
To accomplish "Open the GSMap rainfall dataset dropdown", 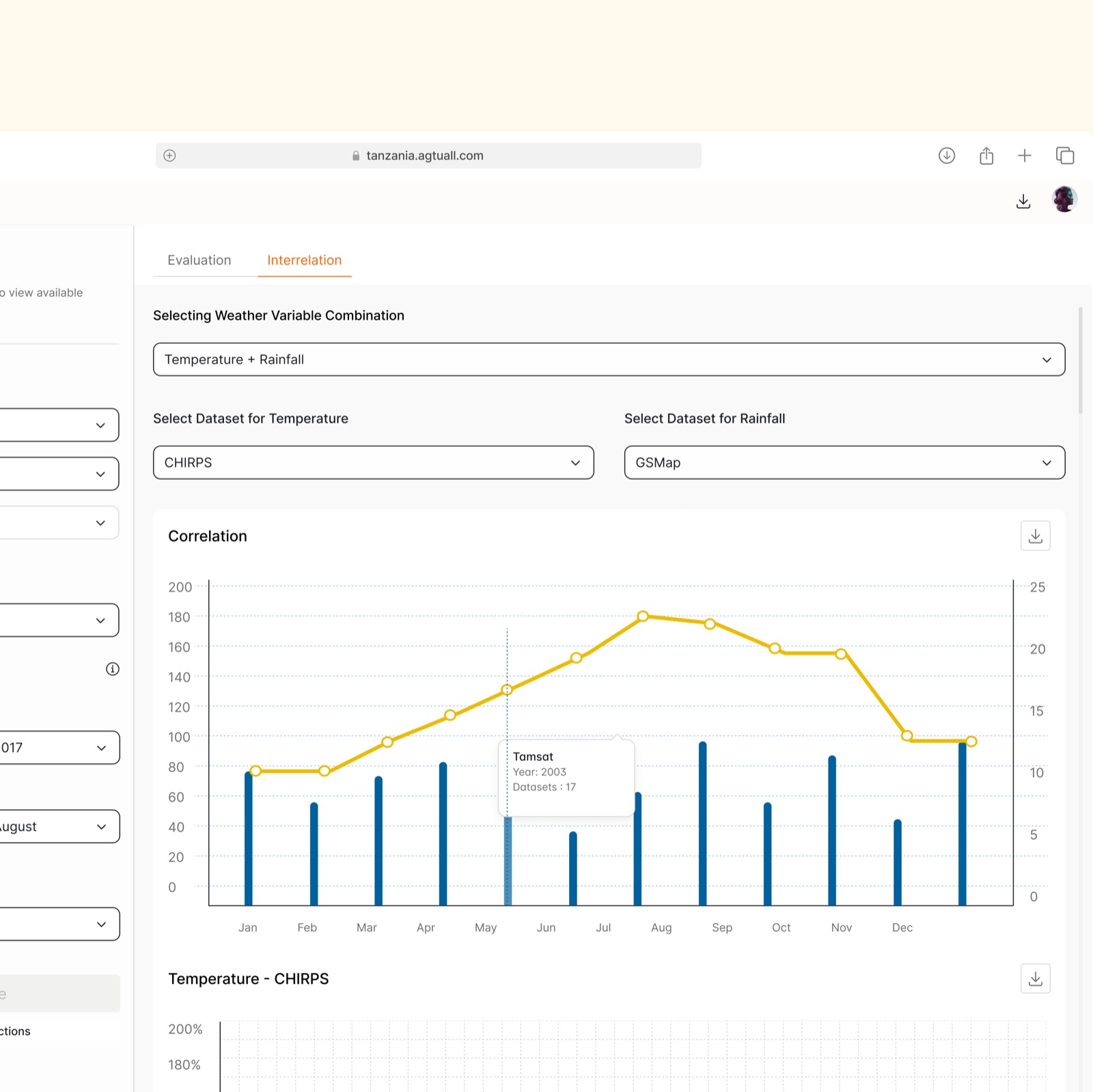I will point(845,463).
